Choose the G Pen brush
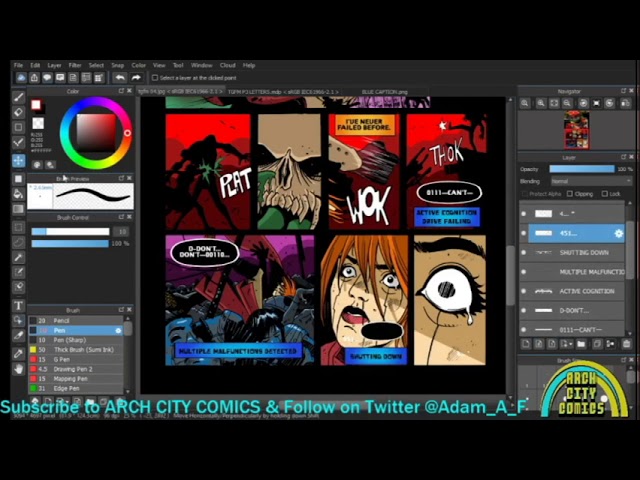The image size is (640, 480). (62, 359)
